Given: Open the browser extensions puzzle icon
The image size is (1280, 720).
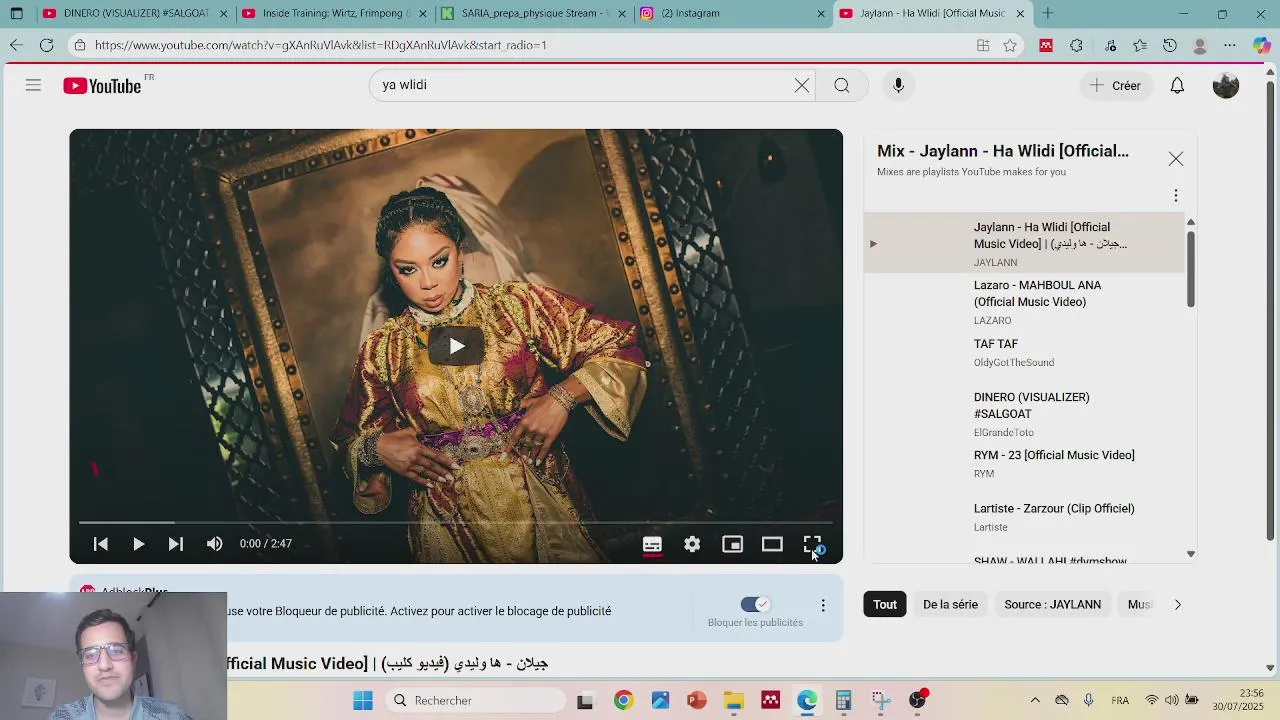Looking at the screenshot, I should coord(1076,45).
